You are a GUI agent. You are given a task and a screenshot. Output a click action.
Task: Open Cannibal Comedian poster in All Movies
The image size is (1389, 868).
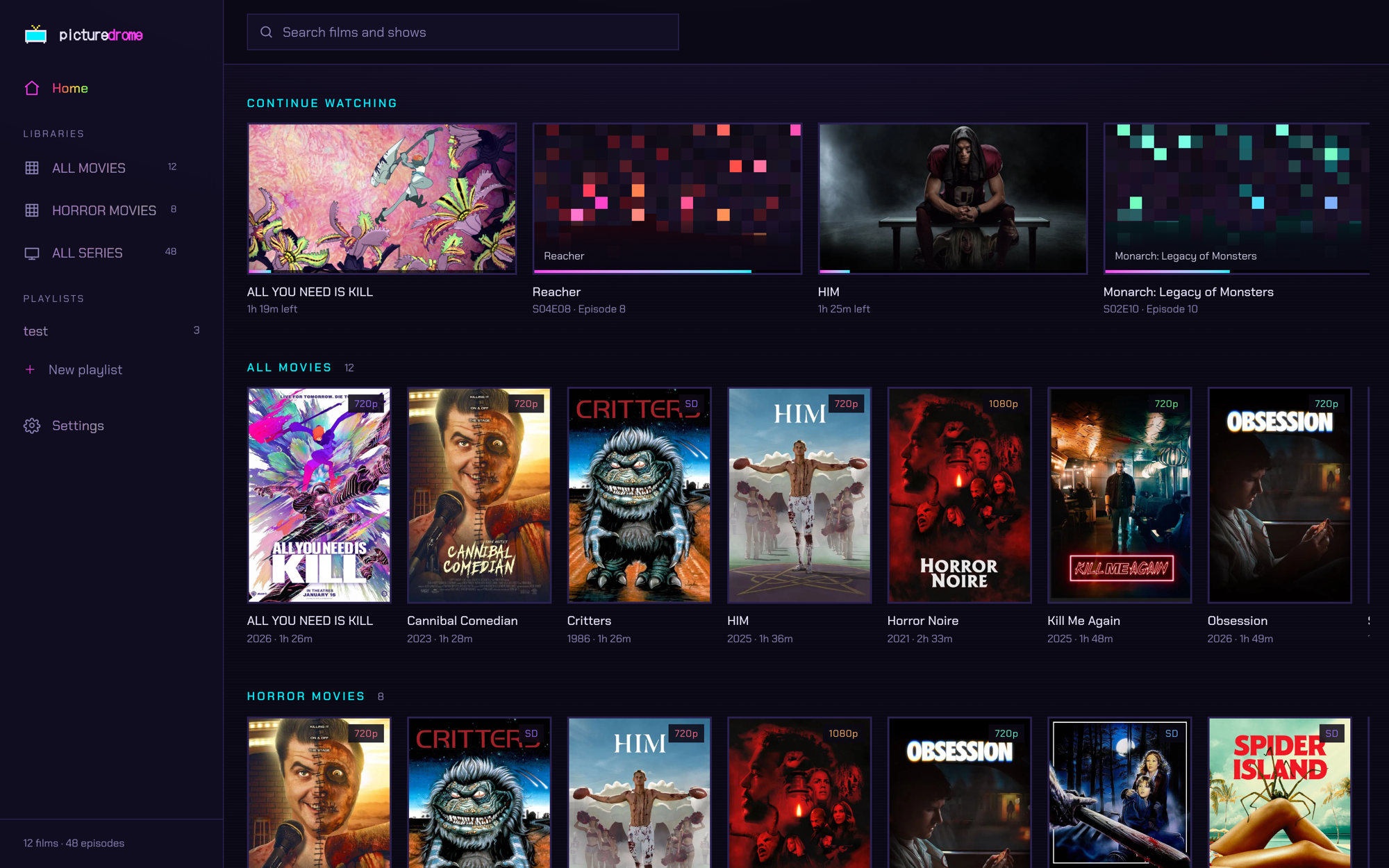(x=479, y=495)
